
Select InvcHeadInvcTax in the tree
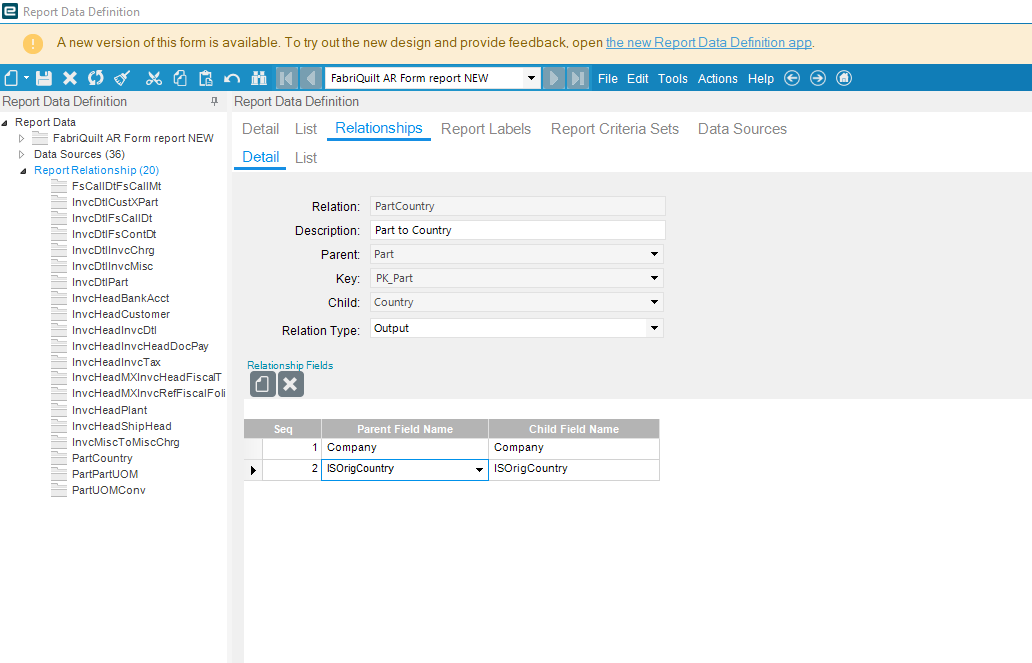[x=116, y=362]
